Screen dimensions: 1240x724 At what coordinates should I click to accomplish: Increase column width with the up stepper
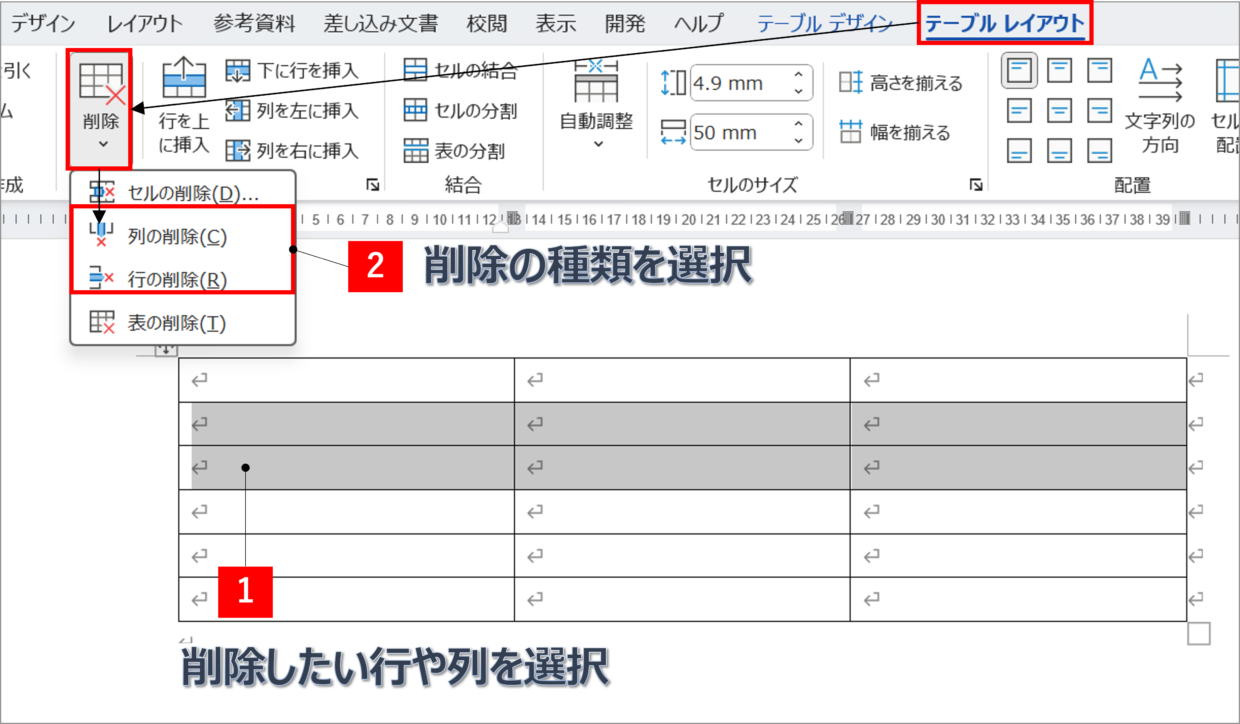point(798,125)
